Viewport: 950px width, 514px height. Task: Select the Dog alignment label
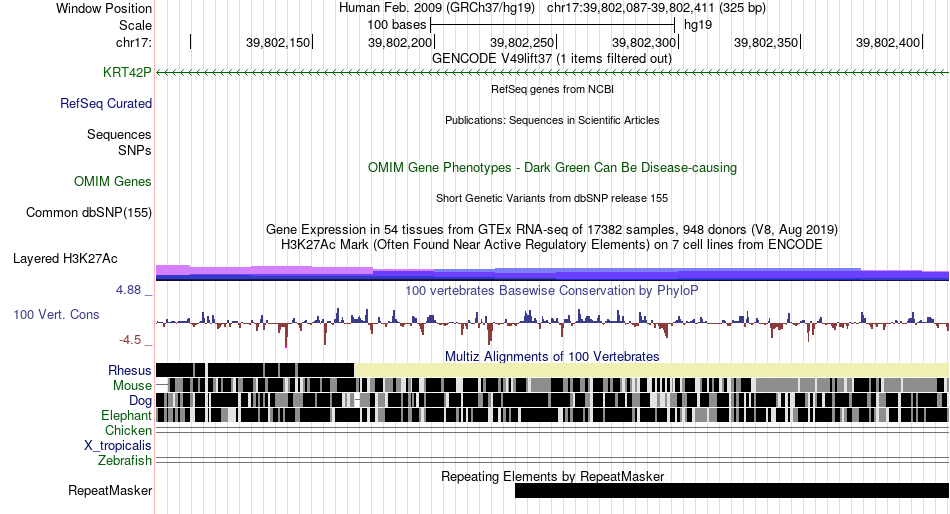tap(140, 401)
